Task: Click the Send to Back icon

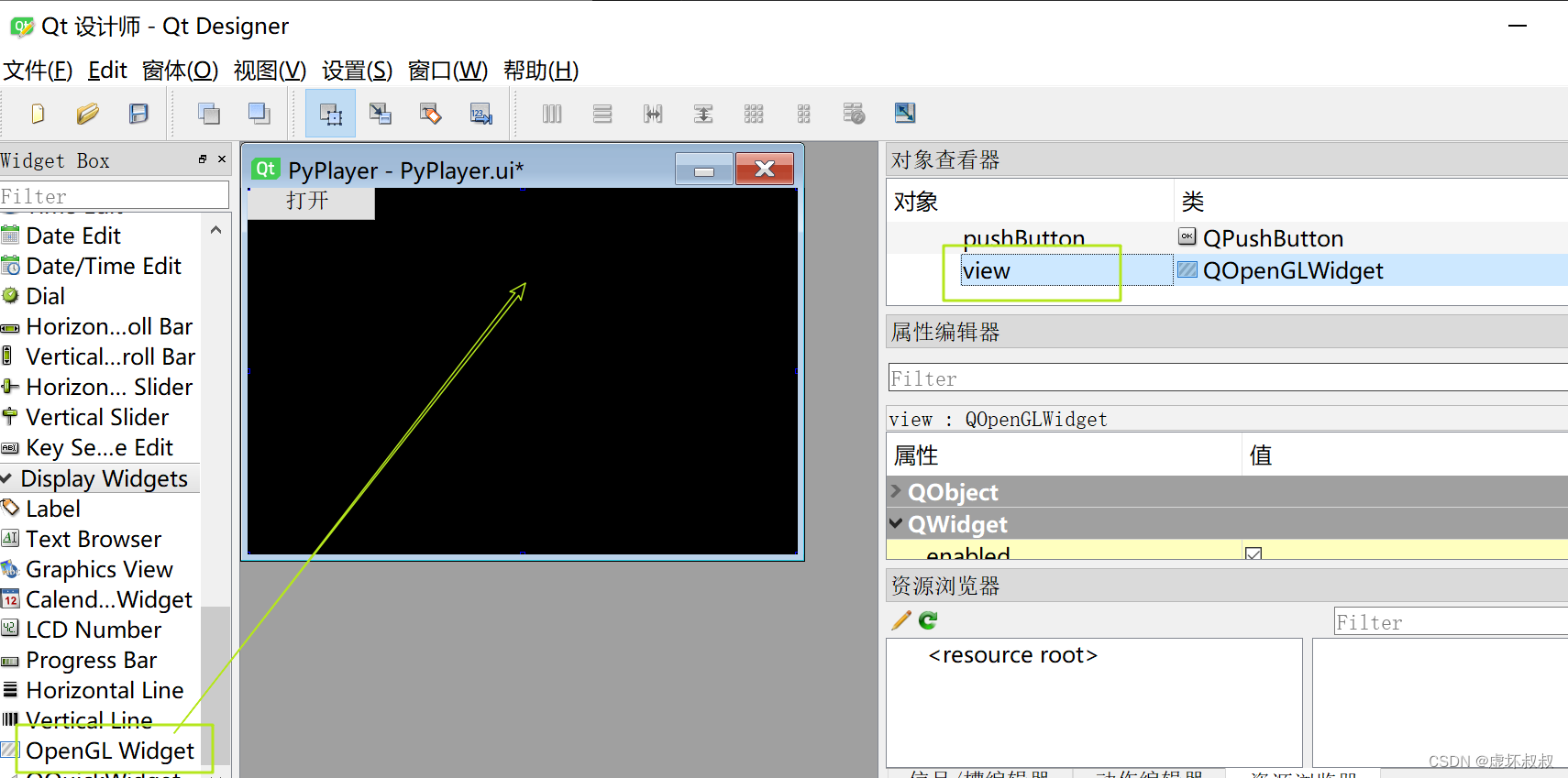Action: pyautogui.click(x=209, y=114)
